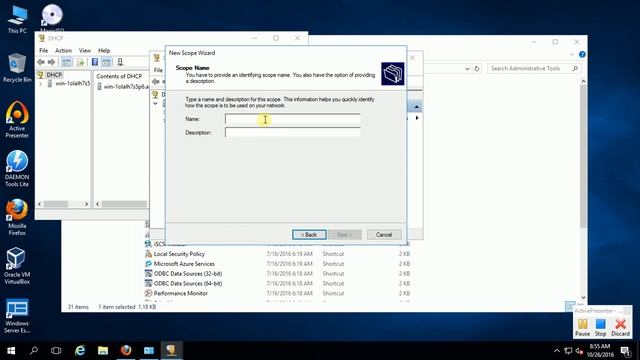Click the Explorer help question mark icon
This screenshot has height=360, width=640.
(582, 54)
